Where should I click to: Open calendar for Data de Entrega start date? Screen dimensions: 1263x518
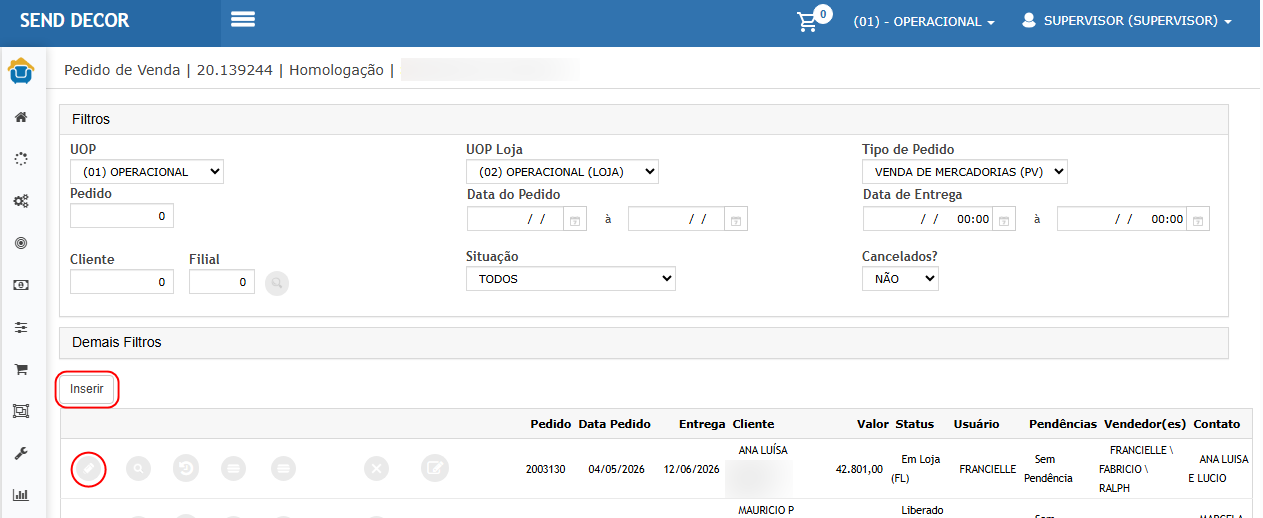tap(1005, 219)
